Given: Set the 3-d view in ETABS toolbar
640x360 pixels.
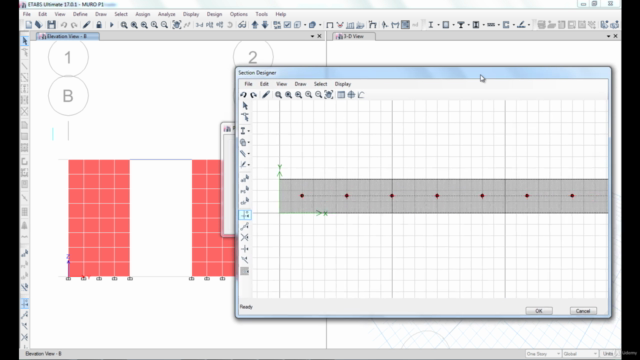Looking at the screenshot, I should tap(199, 25).
